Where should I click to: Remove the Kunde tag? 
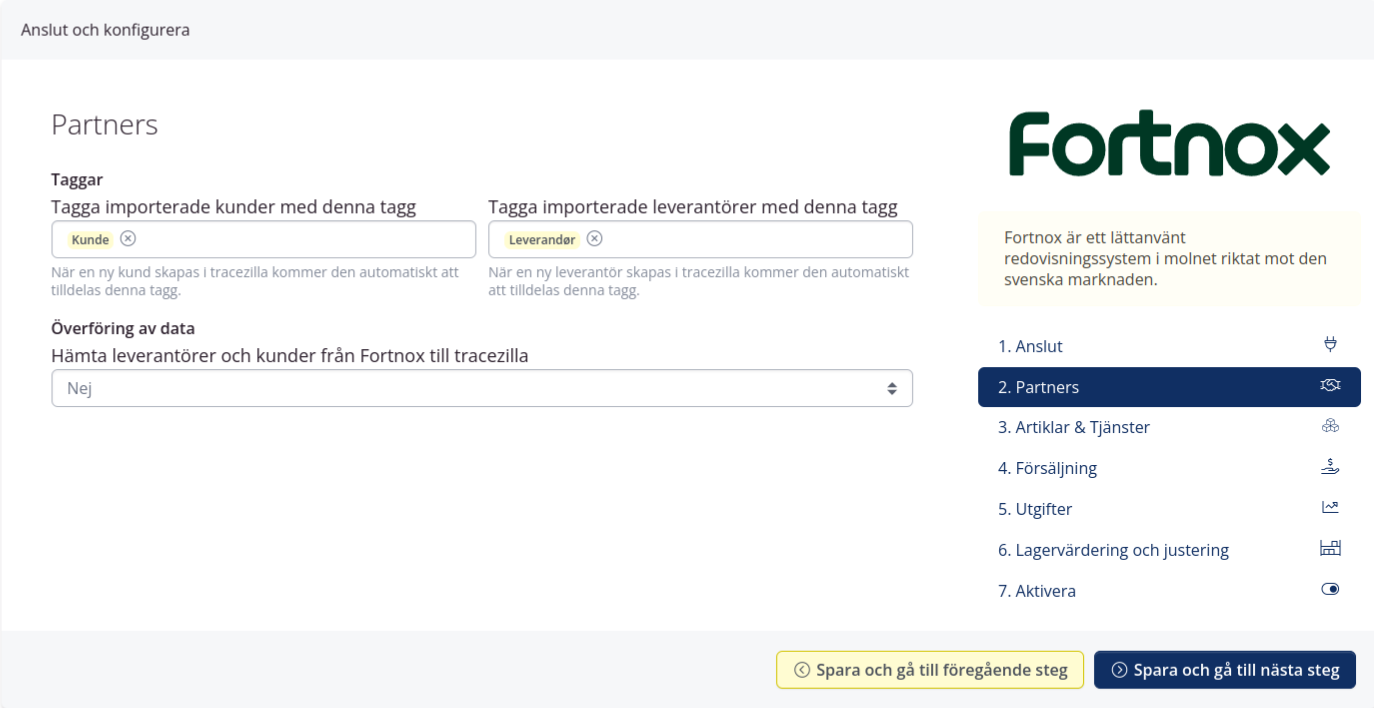point(128,239)
